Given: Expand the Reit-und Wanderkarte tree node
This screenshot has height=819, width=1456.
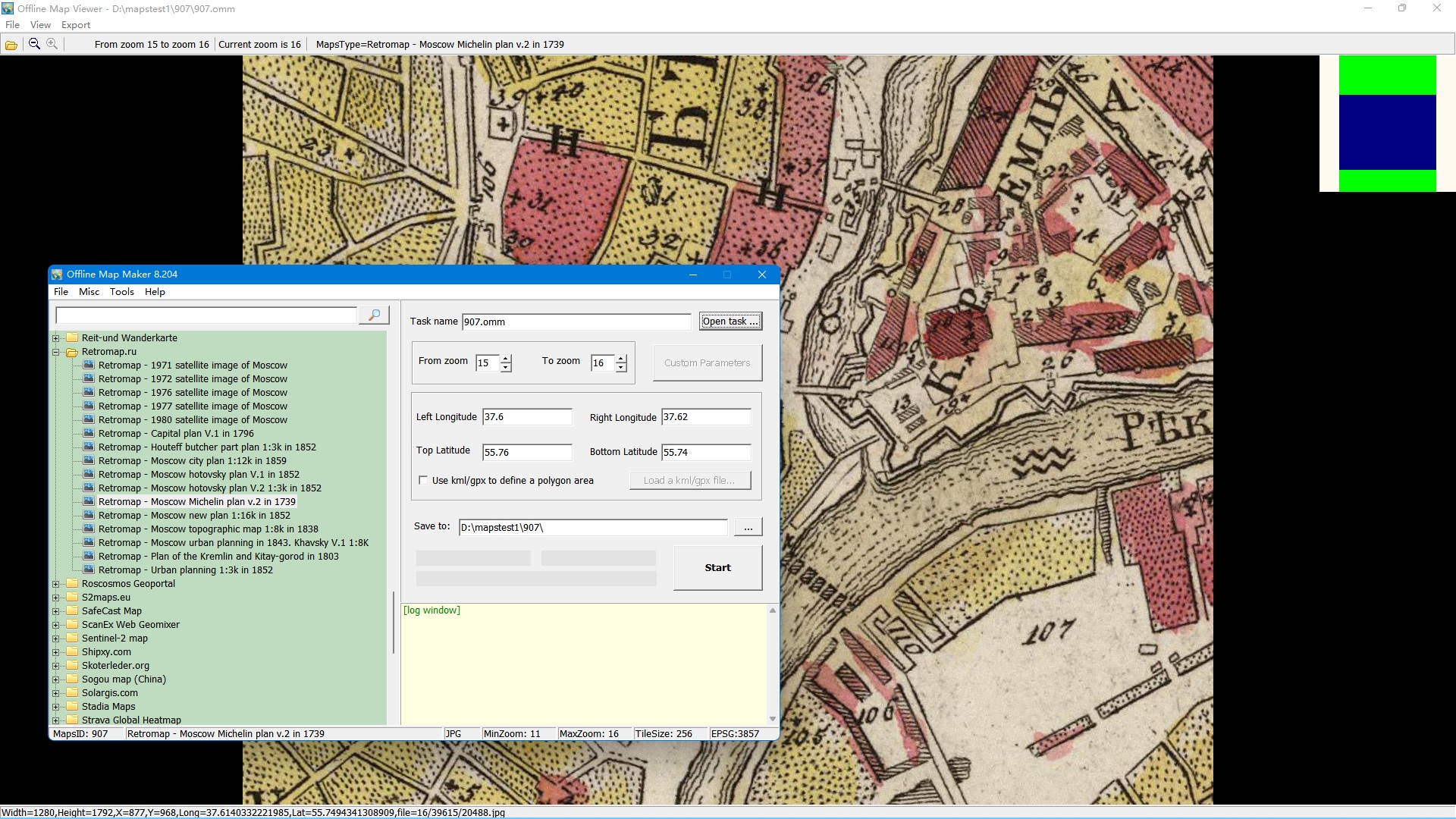Looking at the screenshot, I should [x=56, y=338].
